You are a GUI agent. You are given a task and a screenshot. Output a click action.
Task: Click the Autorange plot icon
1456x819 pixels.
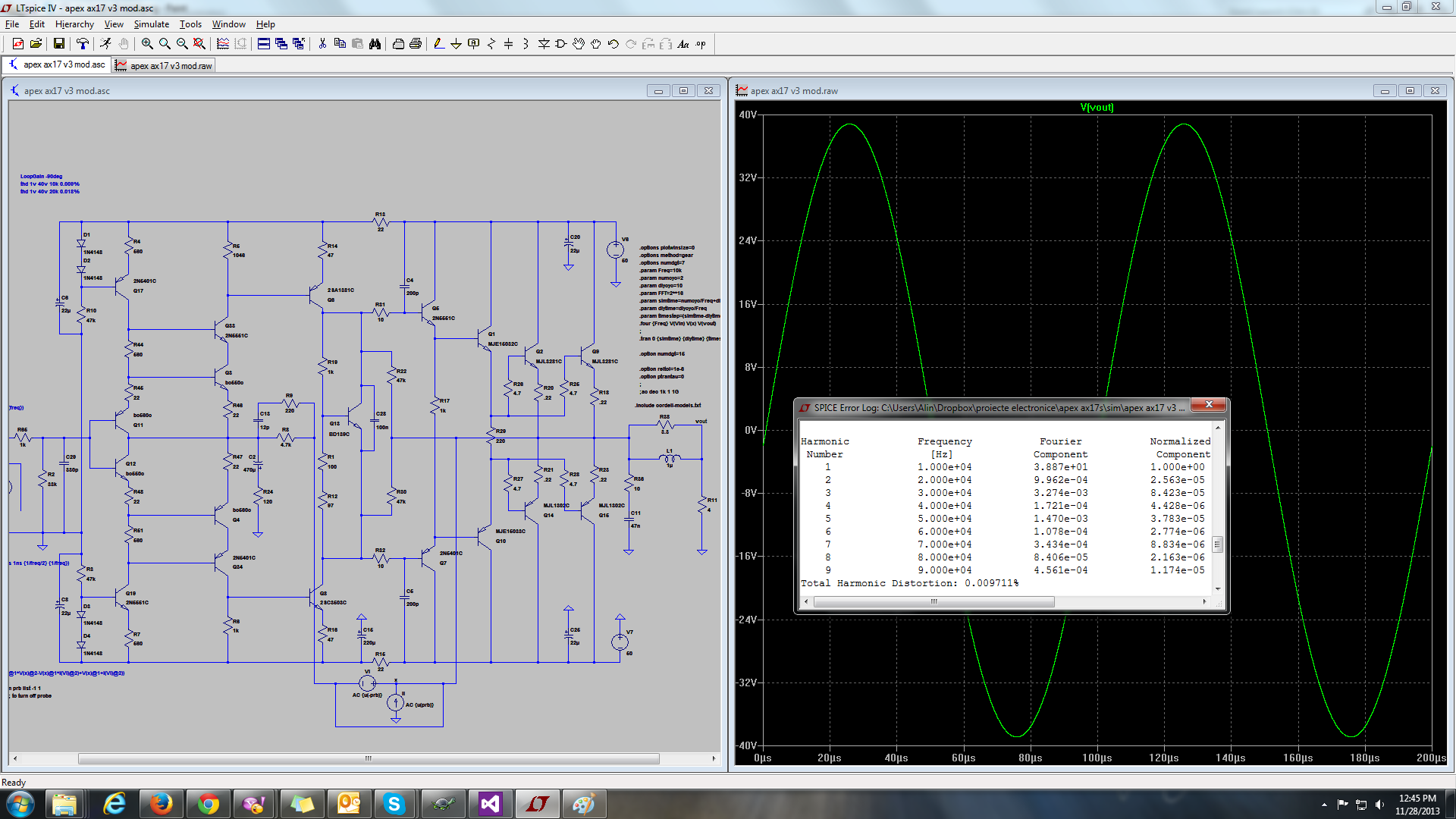pyautogui.click(x=222, y=44)
